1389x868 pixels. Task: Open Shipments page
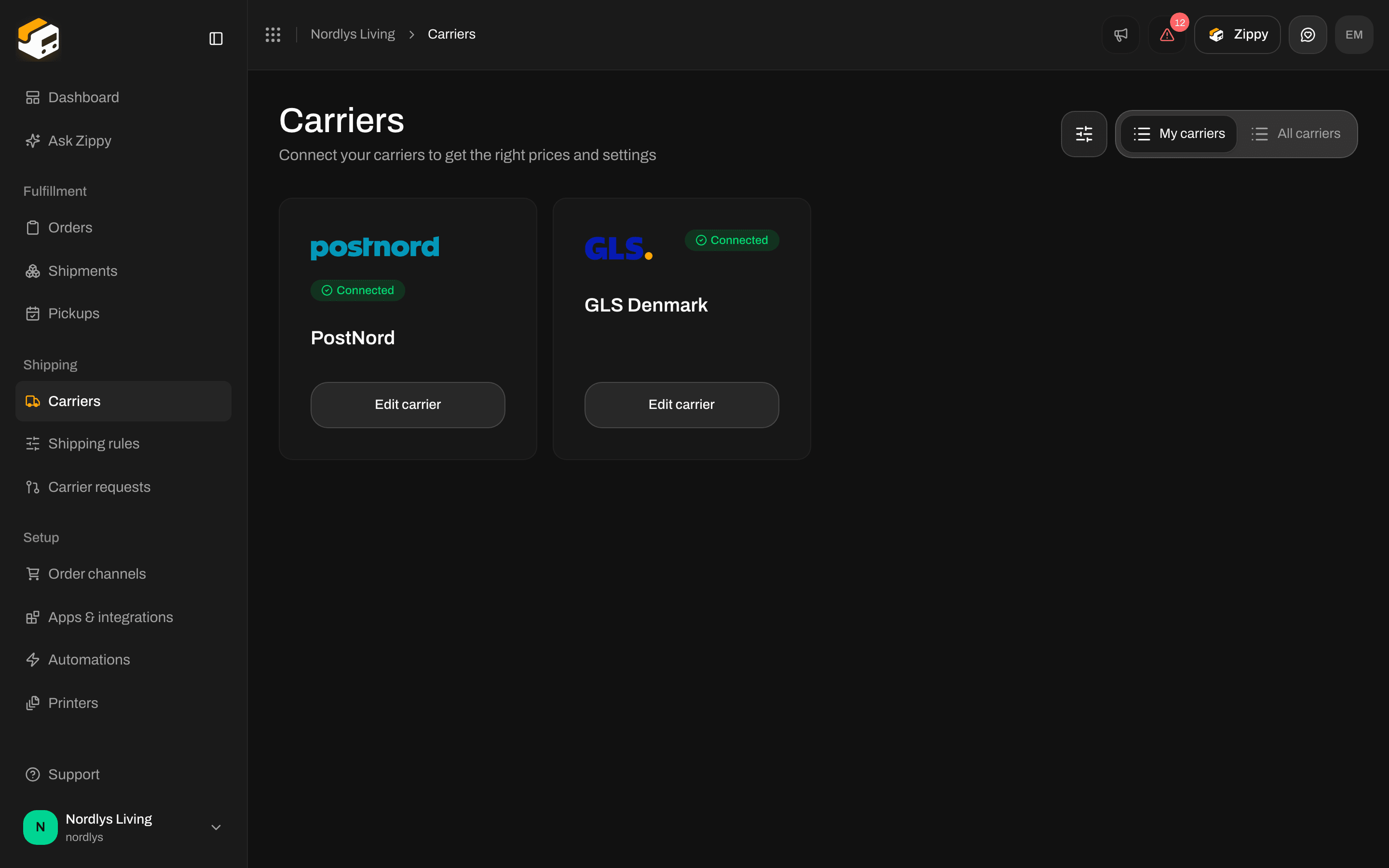pyautogui.click(x=123, y=271)
